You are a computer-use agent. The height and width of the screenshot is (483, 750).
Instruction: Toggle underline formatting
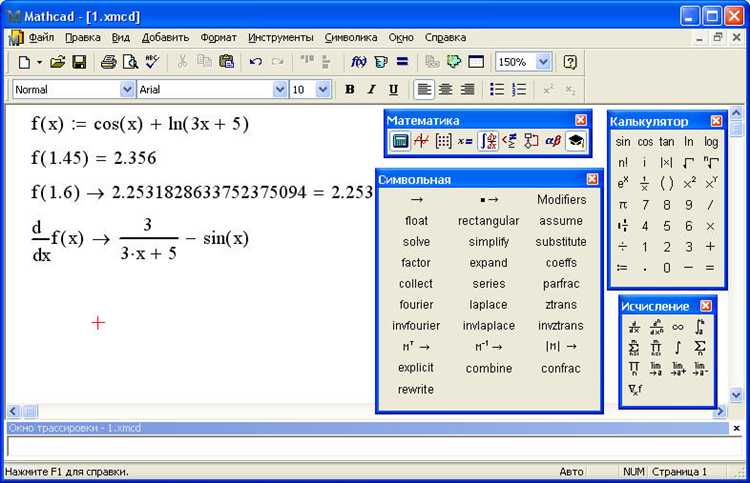(394, 89)
